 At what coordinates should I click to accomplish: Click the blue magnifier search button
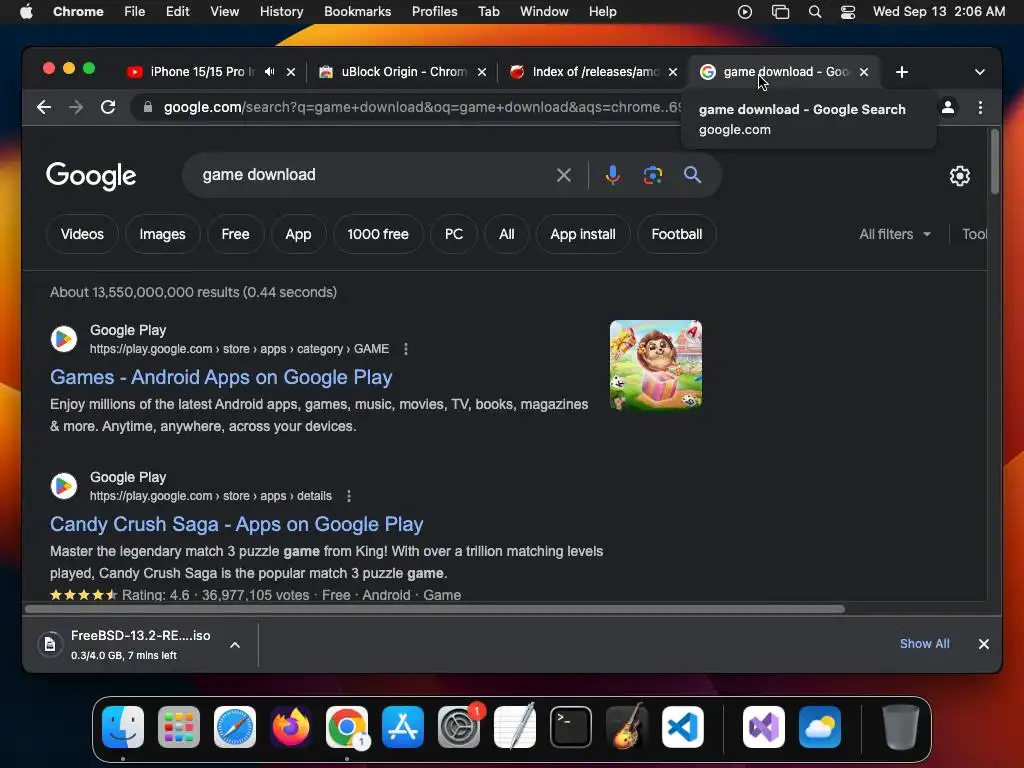(x=692, y=175)
